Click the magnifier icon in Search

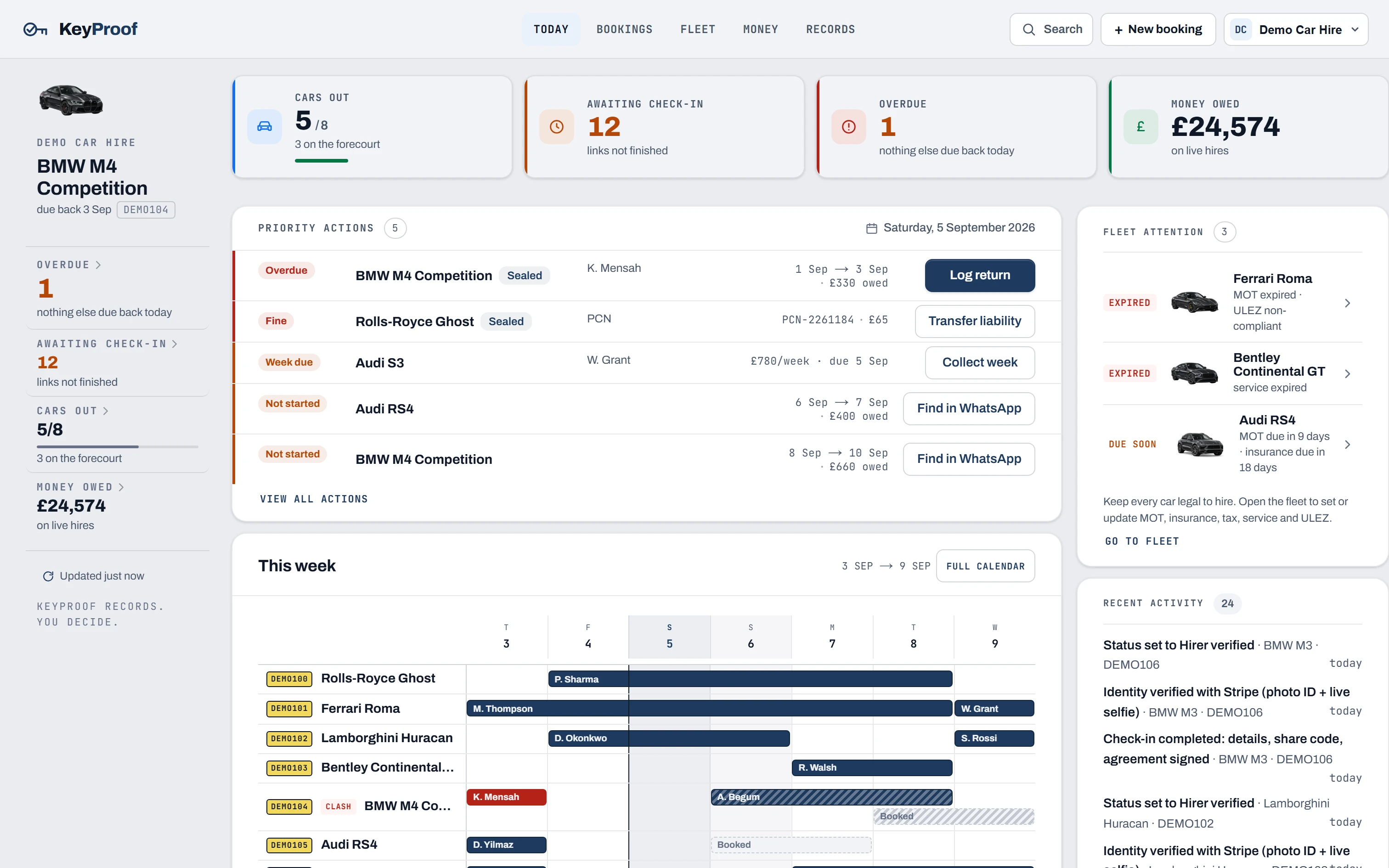(x=1029, y=29)
